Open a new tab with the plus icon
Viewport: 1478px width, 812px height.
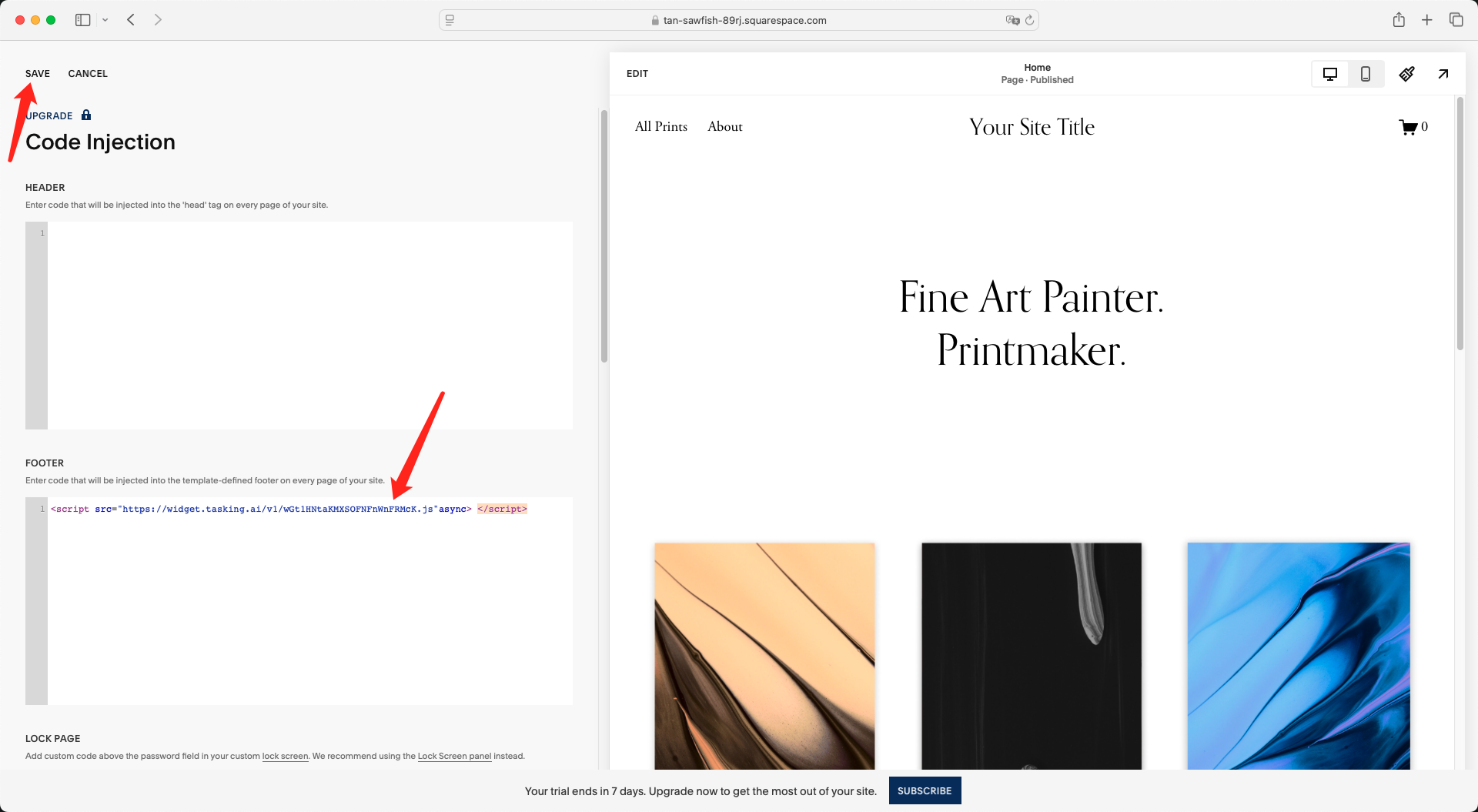tap(1427, 20)
